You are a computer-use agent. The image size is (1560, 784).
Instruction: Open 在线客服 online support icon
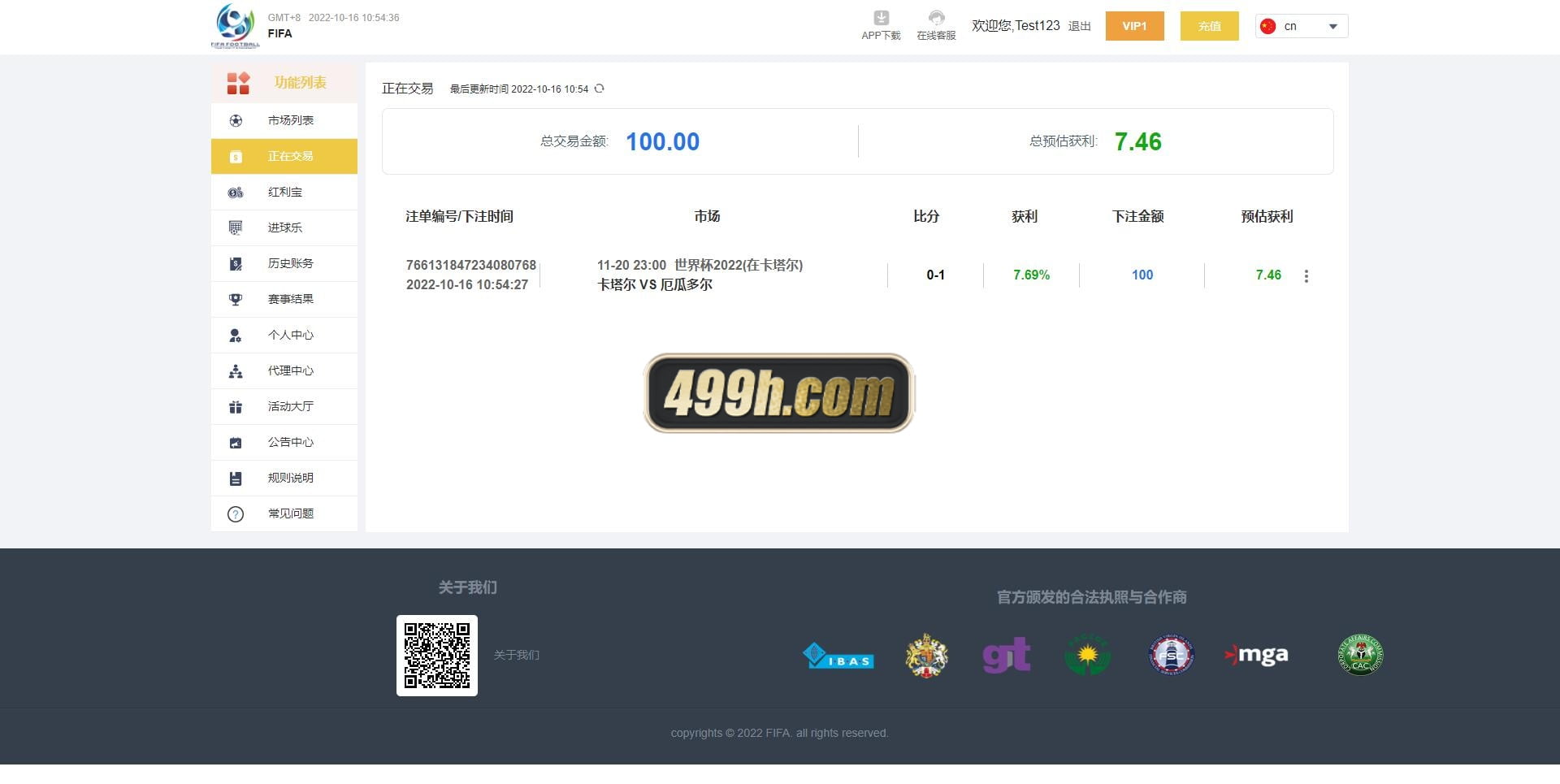click(937, 18)
